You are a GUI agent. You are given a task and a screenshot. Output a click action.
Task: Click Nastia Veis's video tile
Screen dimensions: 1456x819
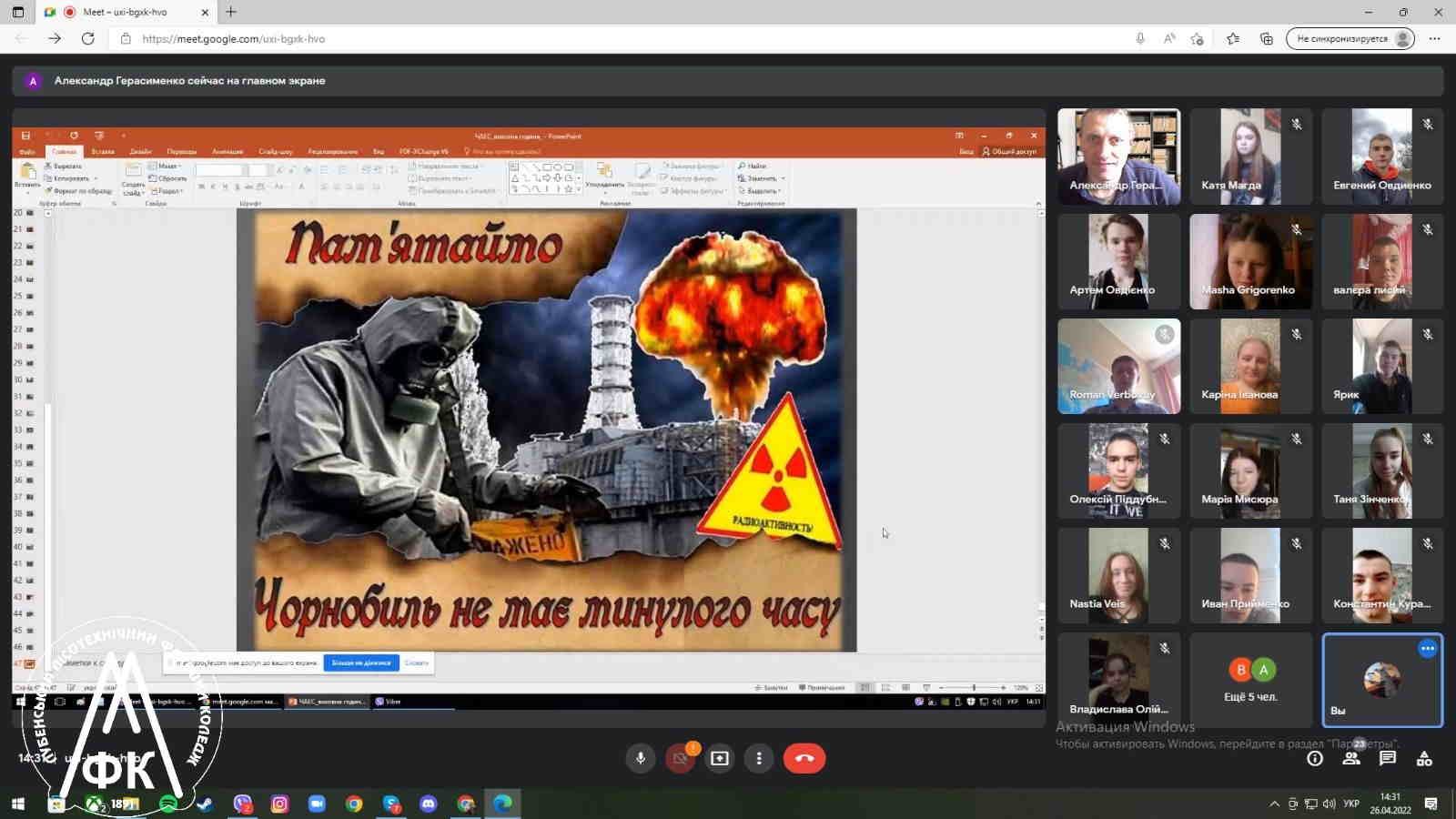click(x=1119, y=575)
